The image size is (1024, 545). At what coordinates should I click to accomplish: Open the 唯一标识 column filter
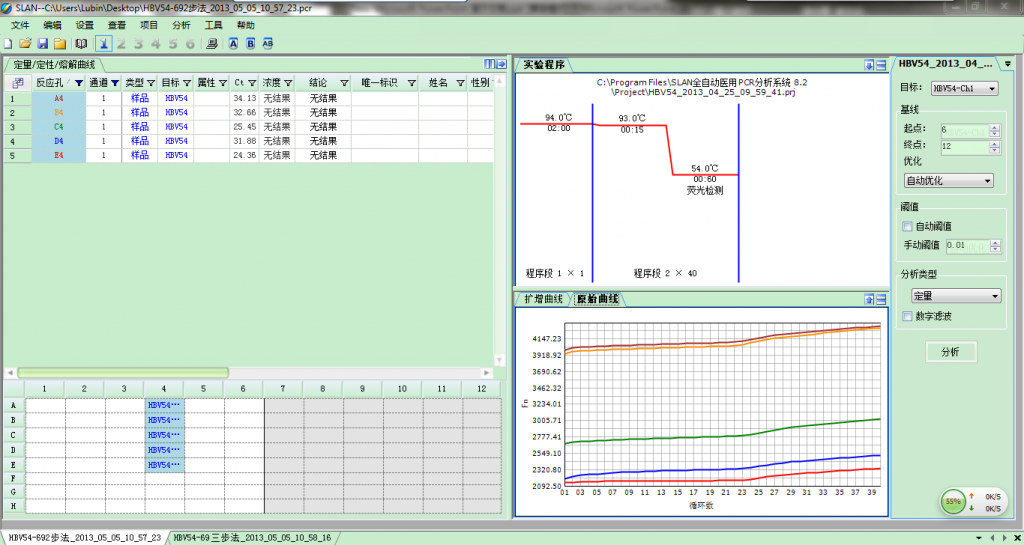(x=412, y=83)
